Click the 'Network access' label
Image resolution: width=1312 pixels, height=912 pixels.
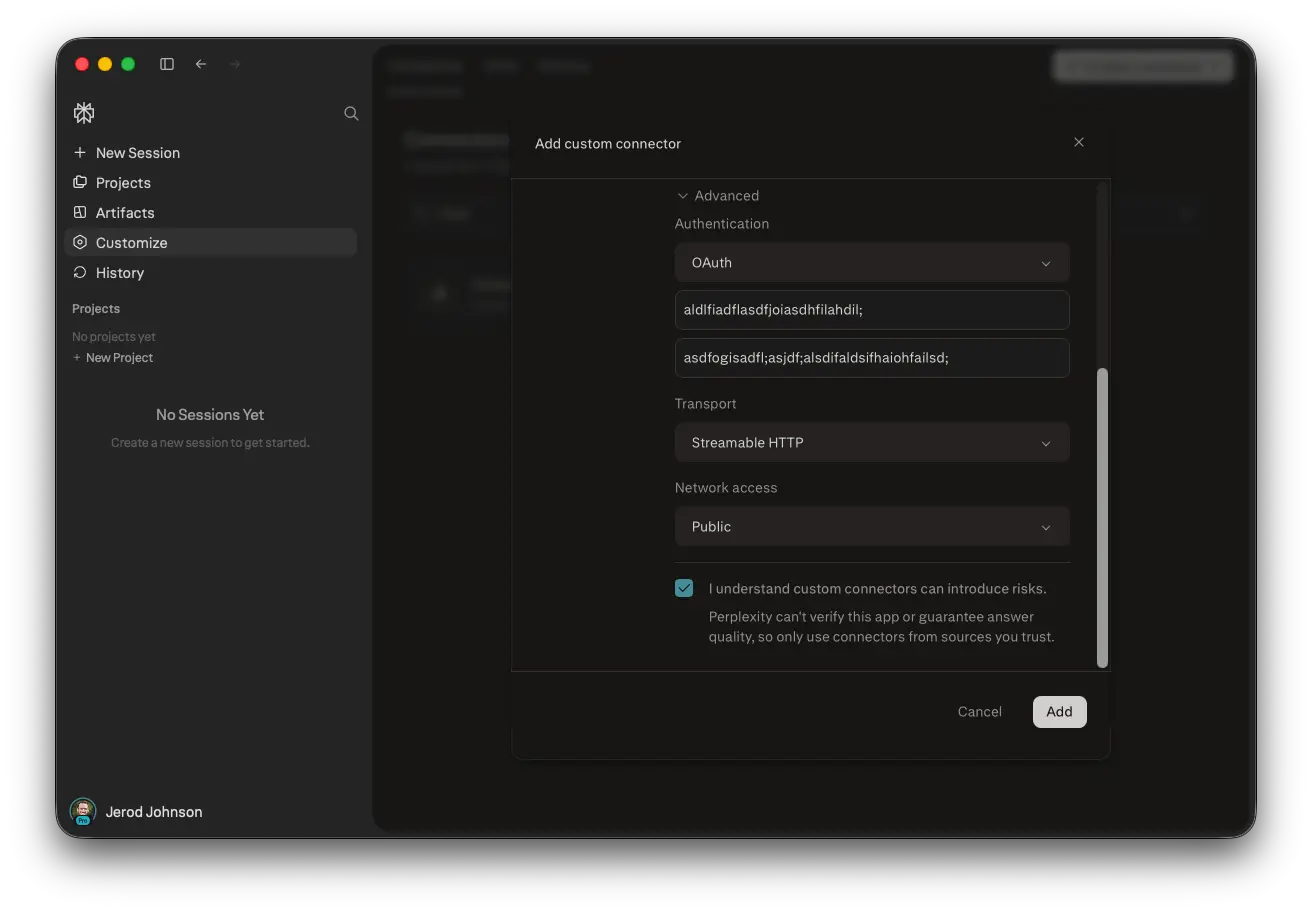click(726, 488)
